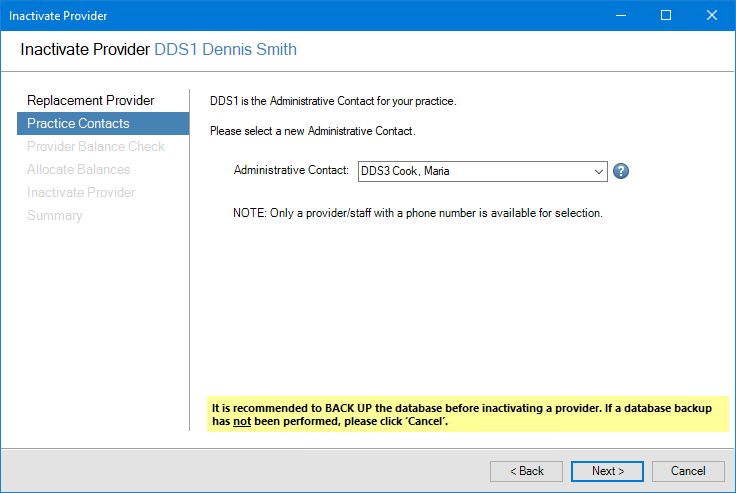Screen dimensions: 736x493
Task: Jump to the Summary step
Action: click(55, 215)
